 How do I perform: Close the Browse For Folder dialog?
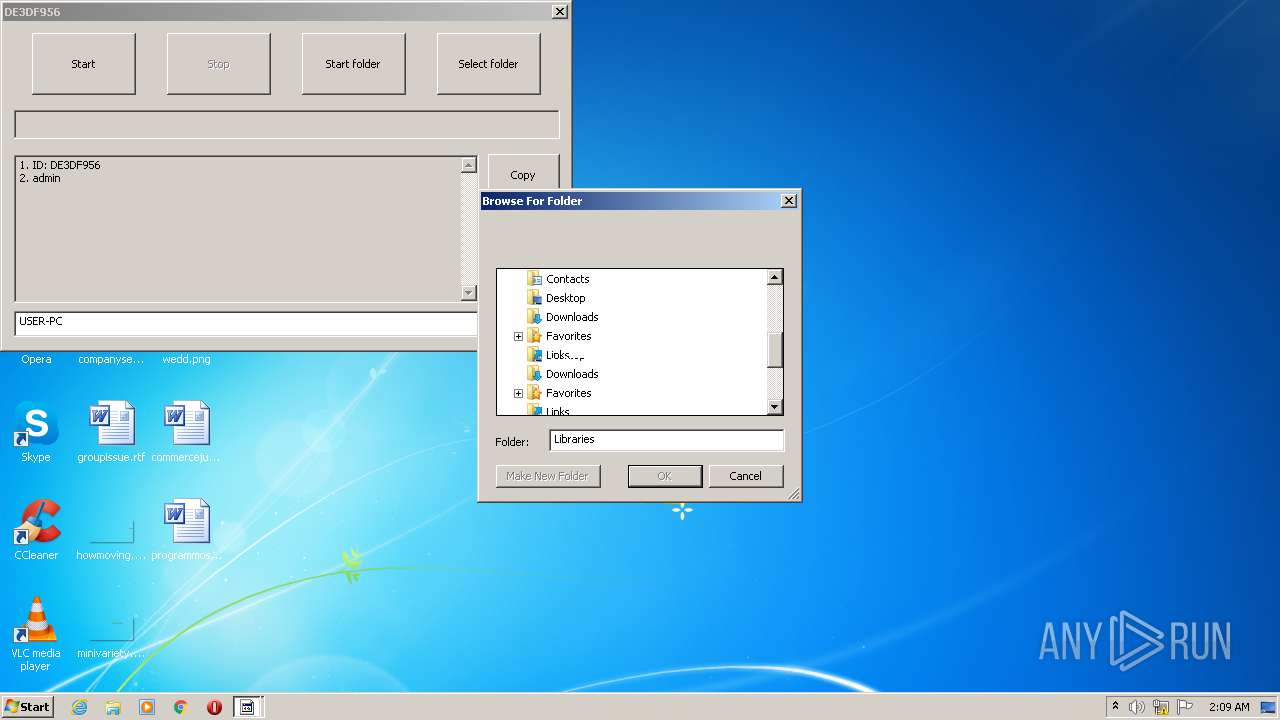(788, 201)
